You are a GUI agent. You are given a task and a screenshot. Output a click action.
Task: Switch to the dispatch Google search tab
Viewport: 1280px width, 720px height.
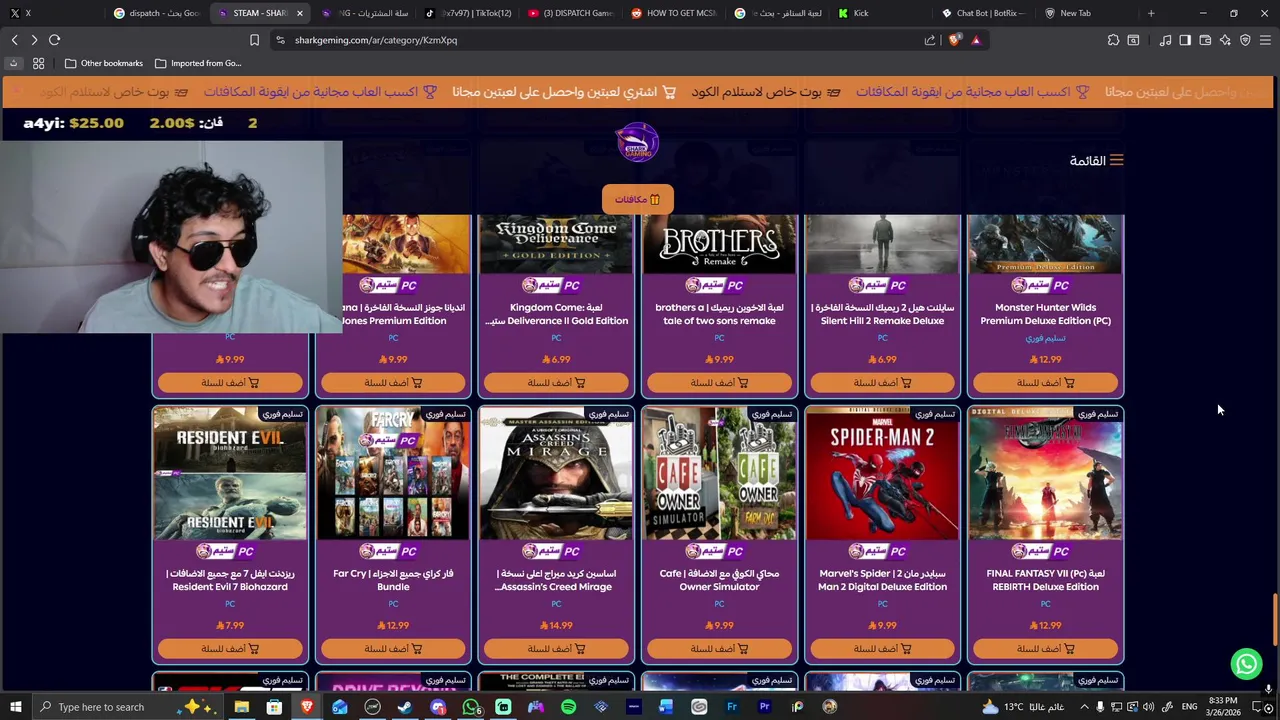(x=157, y=13)
